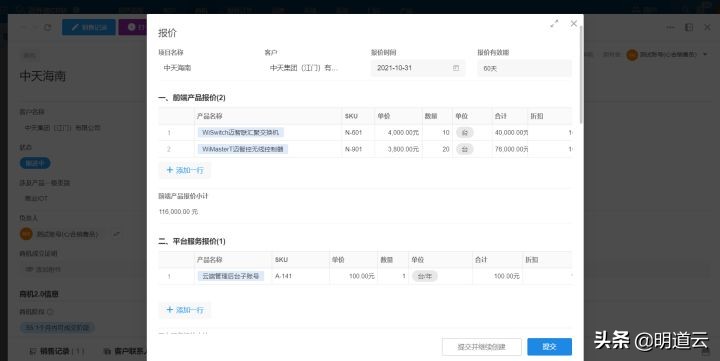The image size is (720, 361).
Task: Click 中天海南 record title in background
Action: pyautogui.click(x=43, y=76)
